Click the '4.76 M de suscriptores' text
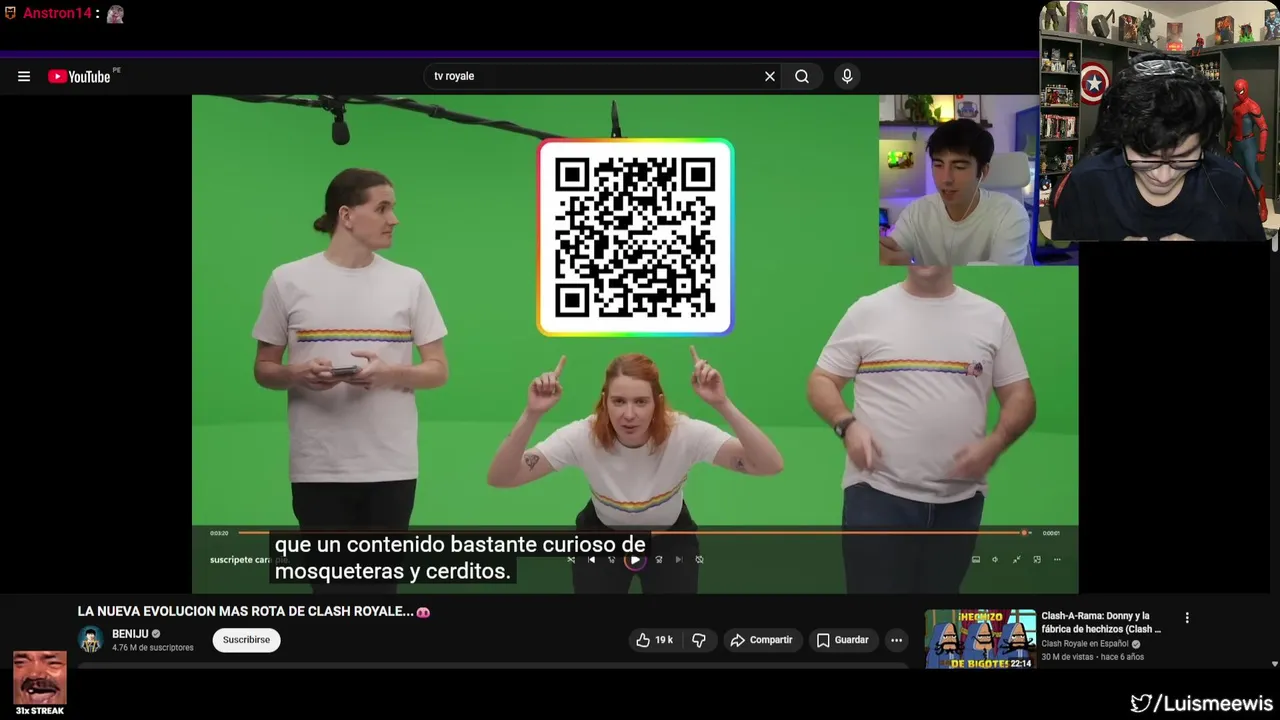The width and height of the screenshot is (1280, 720). click(152, 648)
